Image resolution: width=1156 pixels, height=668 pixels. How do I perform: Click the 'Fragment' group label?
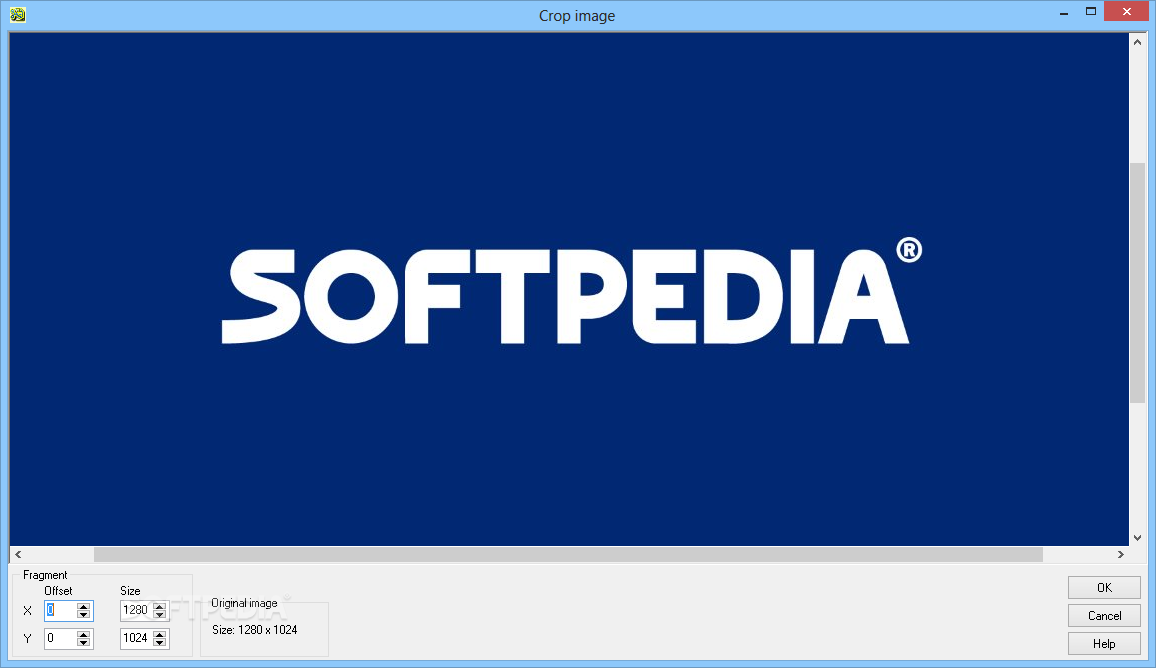(x=45, y=575)
